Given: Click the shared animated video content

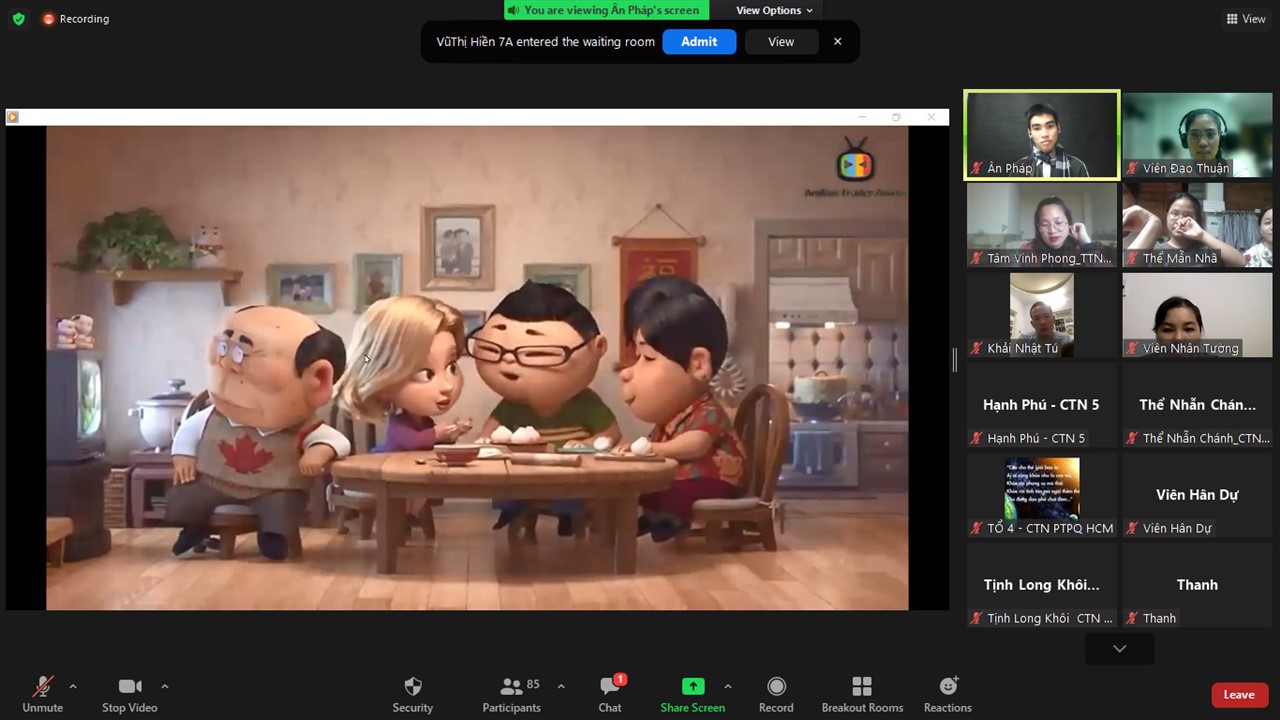Looking at the screenshot, I should tap(477, 367).
